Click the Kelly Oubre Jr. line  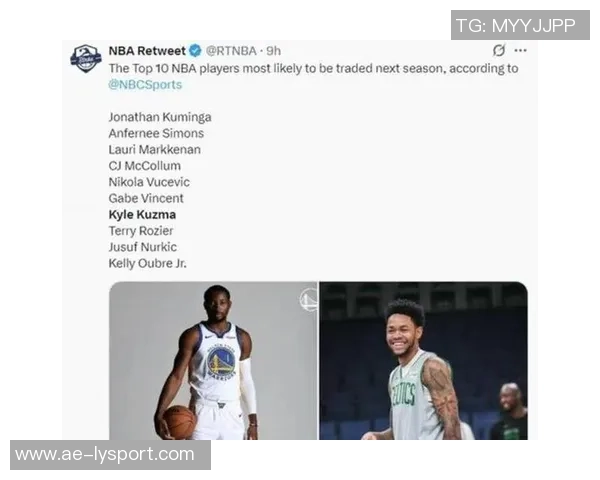pyautogui.click(x=147, y=263)
